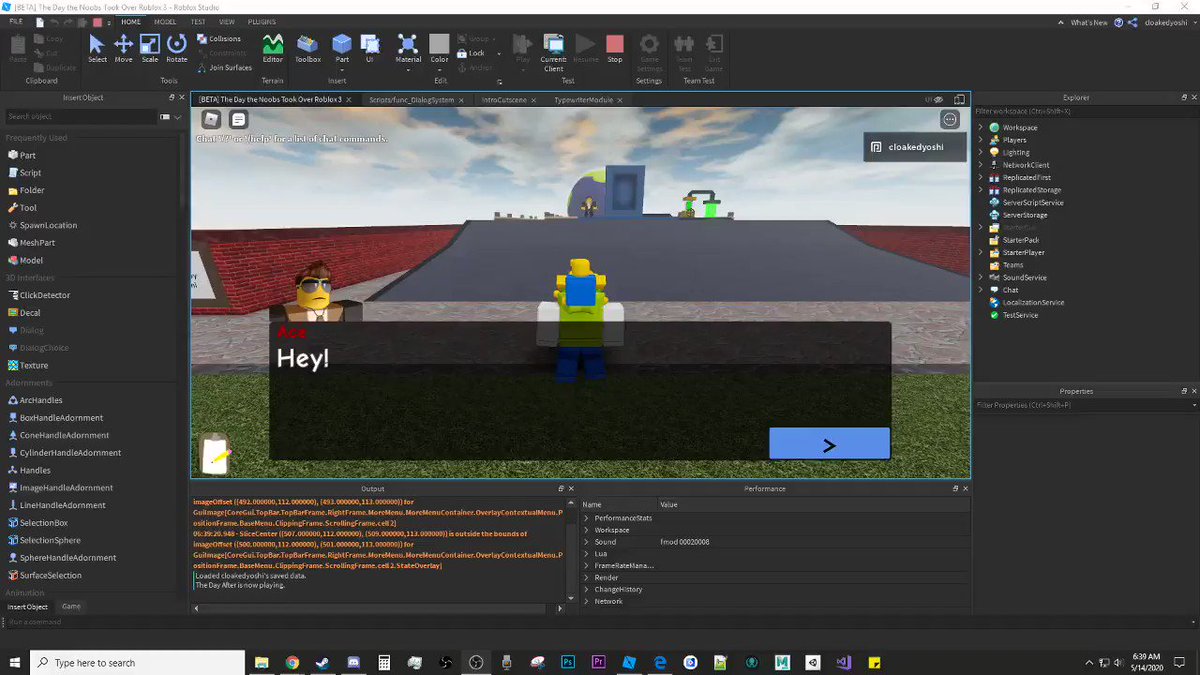The image size is (1200, 675).
Task: Advance the dialog with the arrow button
Action: click(829, 444)
